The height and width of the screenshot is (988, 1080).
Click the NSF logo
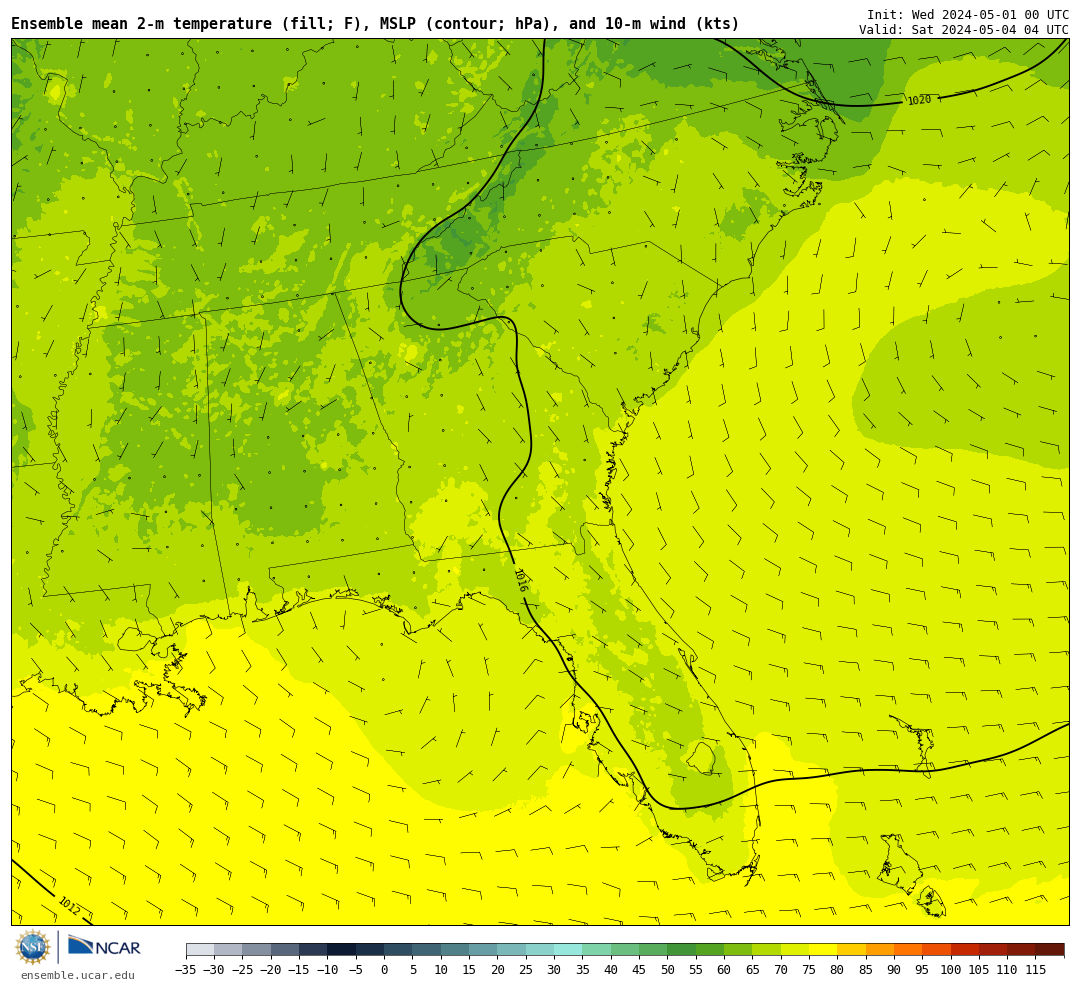coord(33,947)
